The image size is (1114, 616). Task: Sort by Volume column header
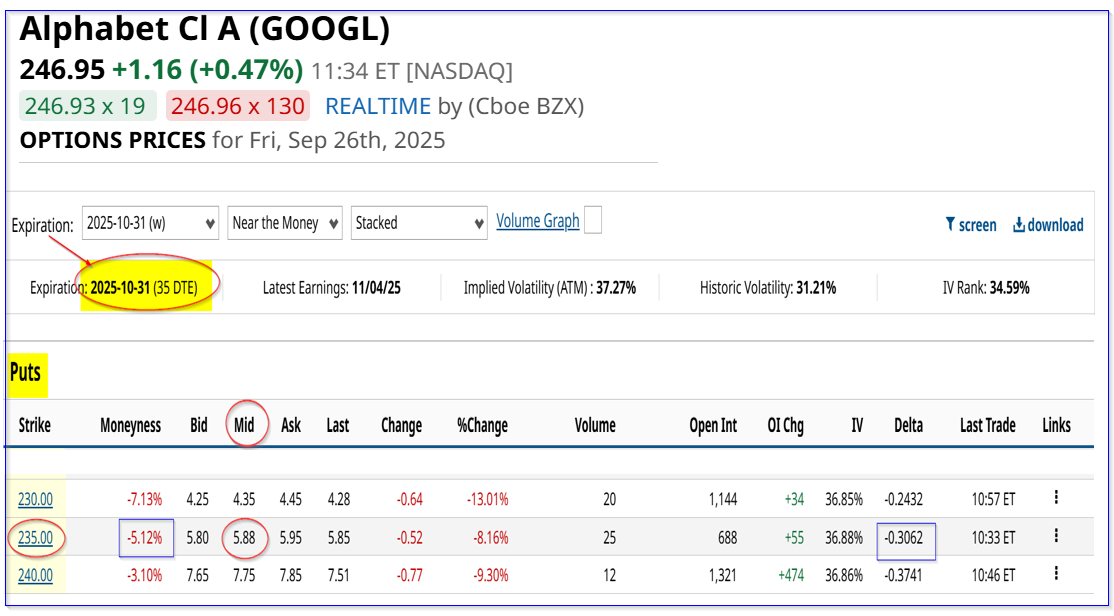click(x=595, y=425)
